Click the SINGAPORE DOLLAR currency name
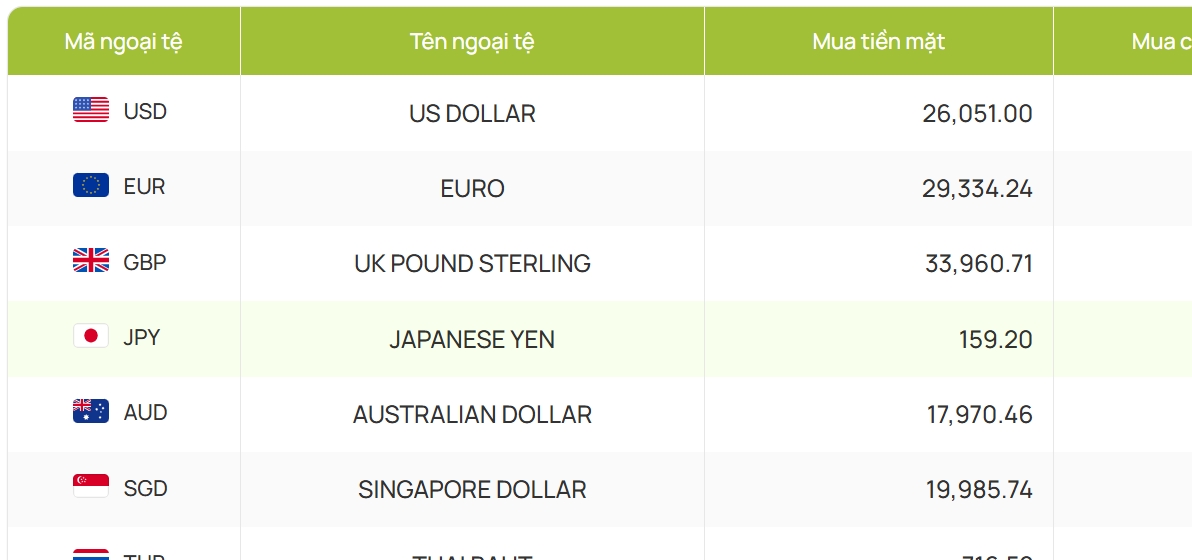1192x560 pixels. click(x=472, y=490)
